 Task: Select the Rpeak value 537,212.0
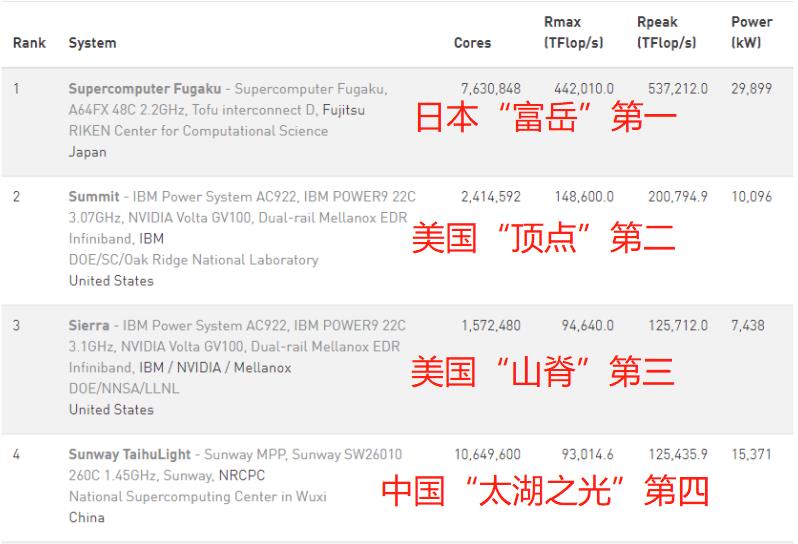(677, 89)
